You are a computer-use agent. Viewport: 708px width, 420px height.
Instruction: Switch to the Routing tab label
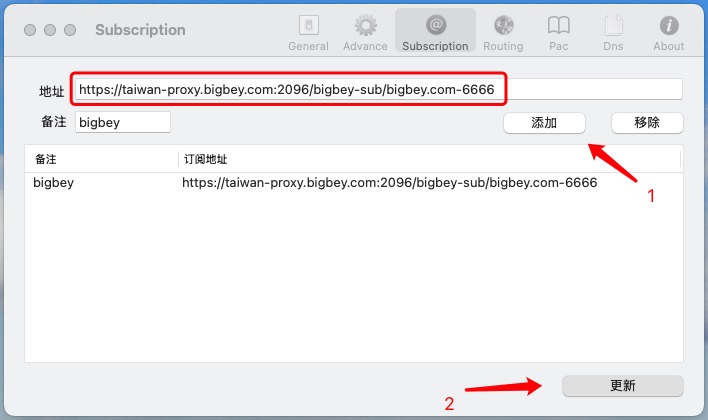click(503, 46)
